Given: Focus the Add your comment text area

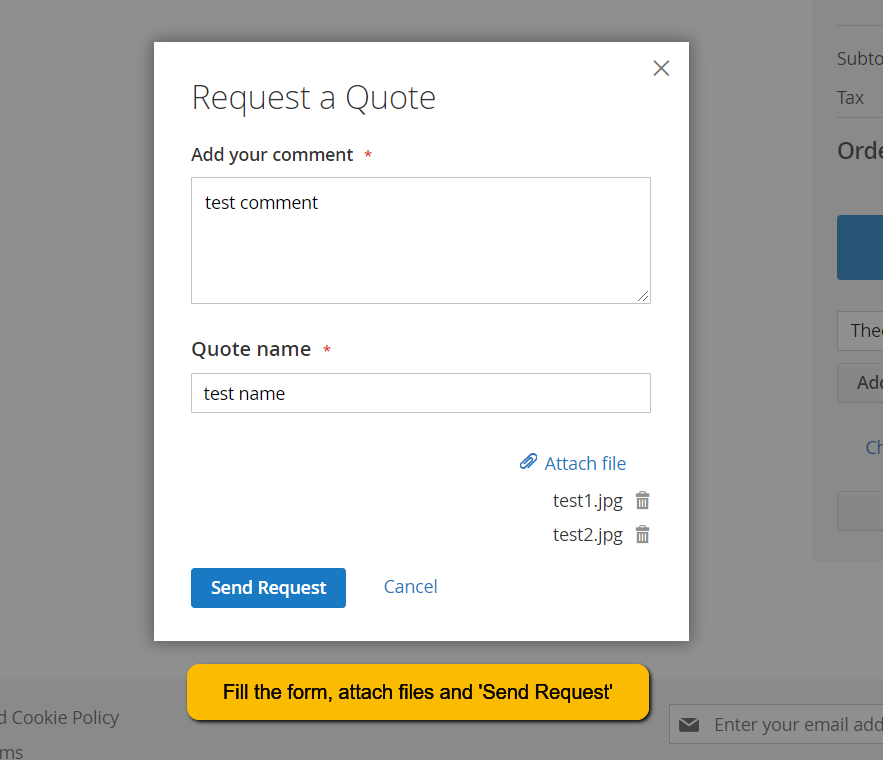Looking at the screenshot, I should click(x=420, y=240).
